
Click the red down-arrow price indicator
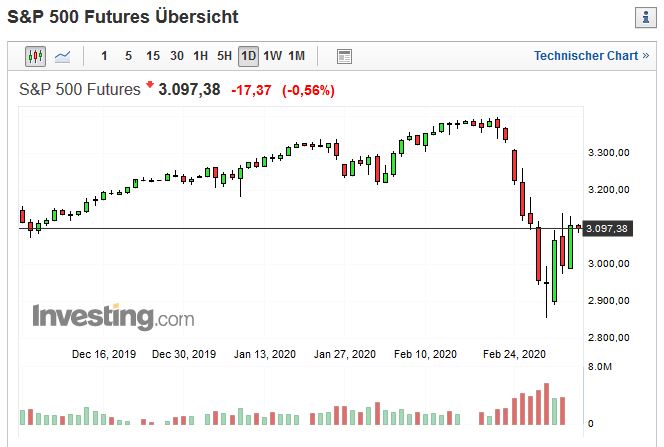pyautogui.click(x=150, y=87)
